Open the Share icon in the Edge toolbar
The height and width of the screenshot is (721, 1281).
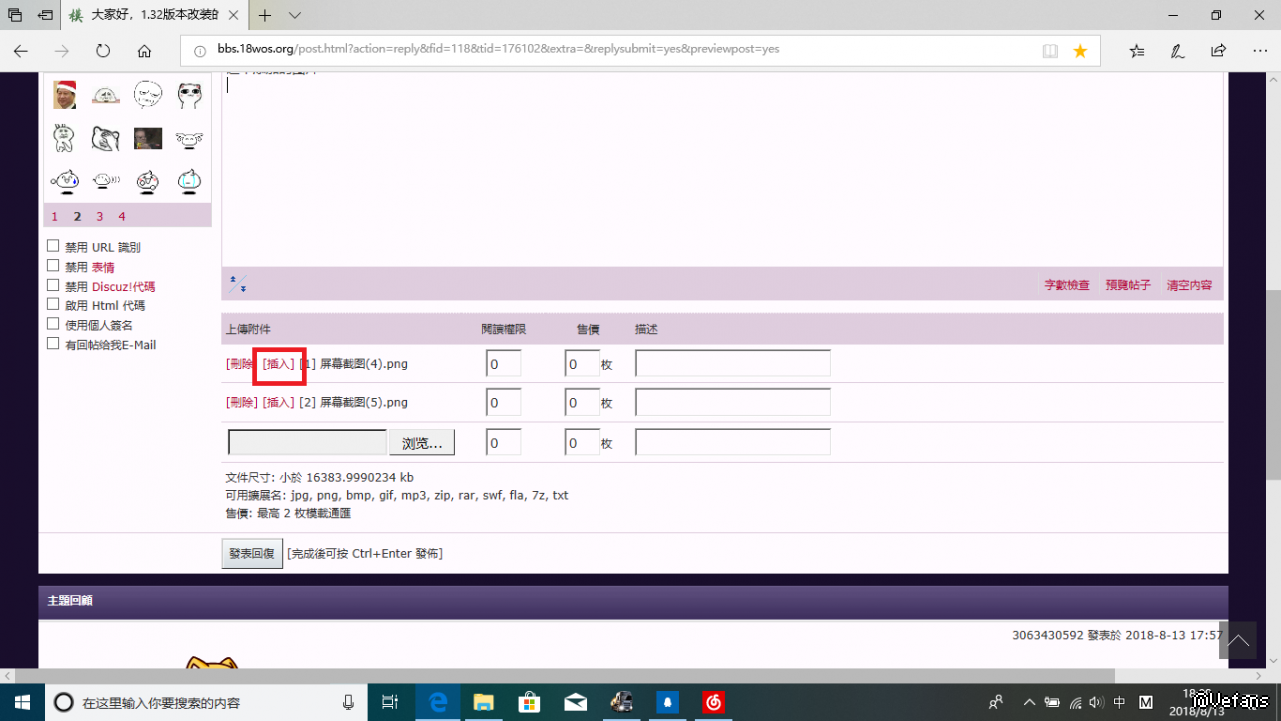pyautogui.click(x=1218, y=51)
